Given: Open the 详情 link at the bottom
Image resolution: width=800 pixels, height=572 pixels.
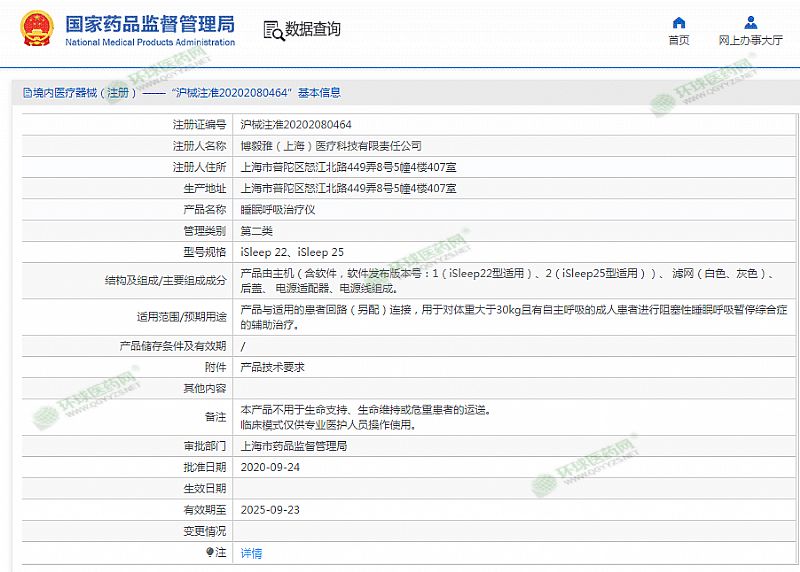Looking at the screenshot, I should pos(251,553).
